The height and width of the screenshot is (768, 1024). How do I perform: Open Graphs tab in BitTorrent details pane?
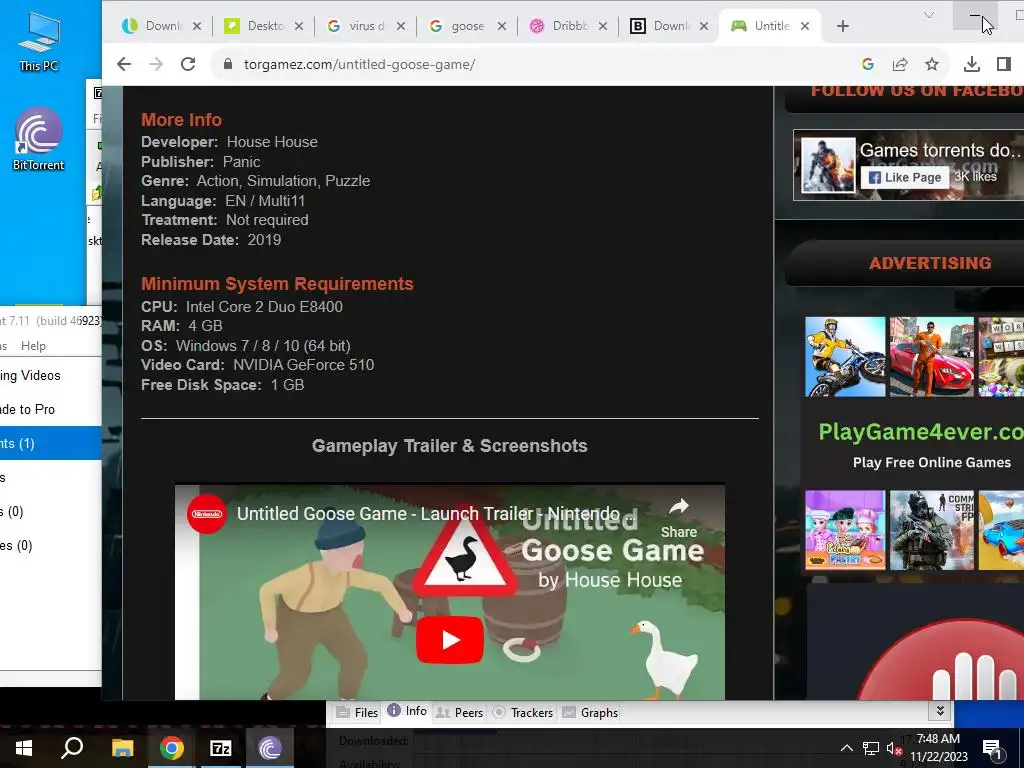[x=590, y=712]
